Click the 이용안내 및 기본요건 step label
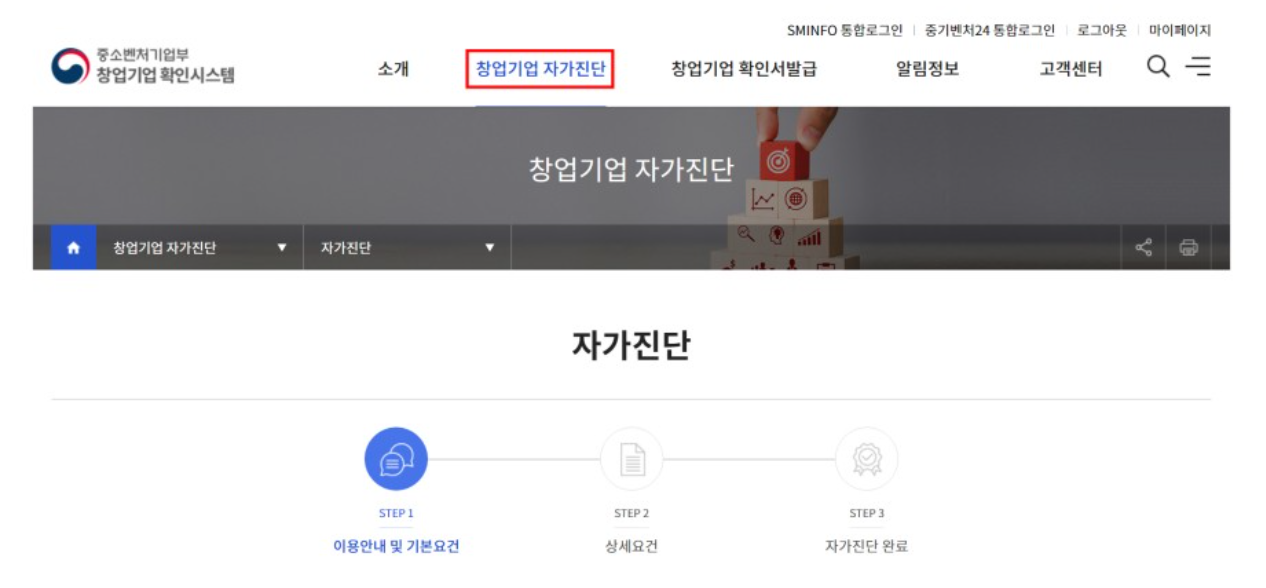 click(x=396, y=547)
